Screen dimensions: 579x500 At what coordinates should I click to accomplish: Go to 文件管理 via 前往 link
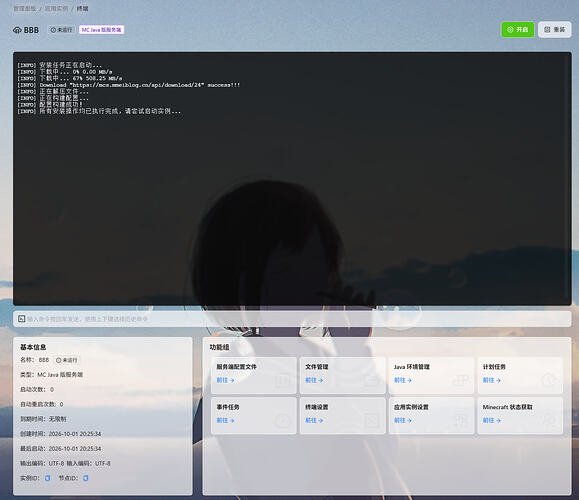pyautogui.click(x=314, y=380)
